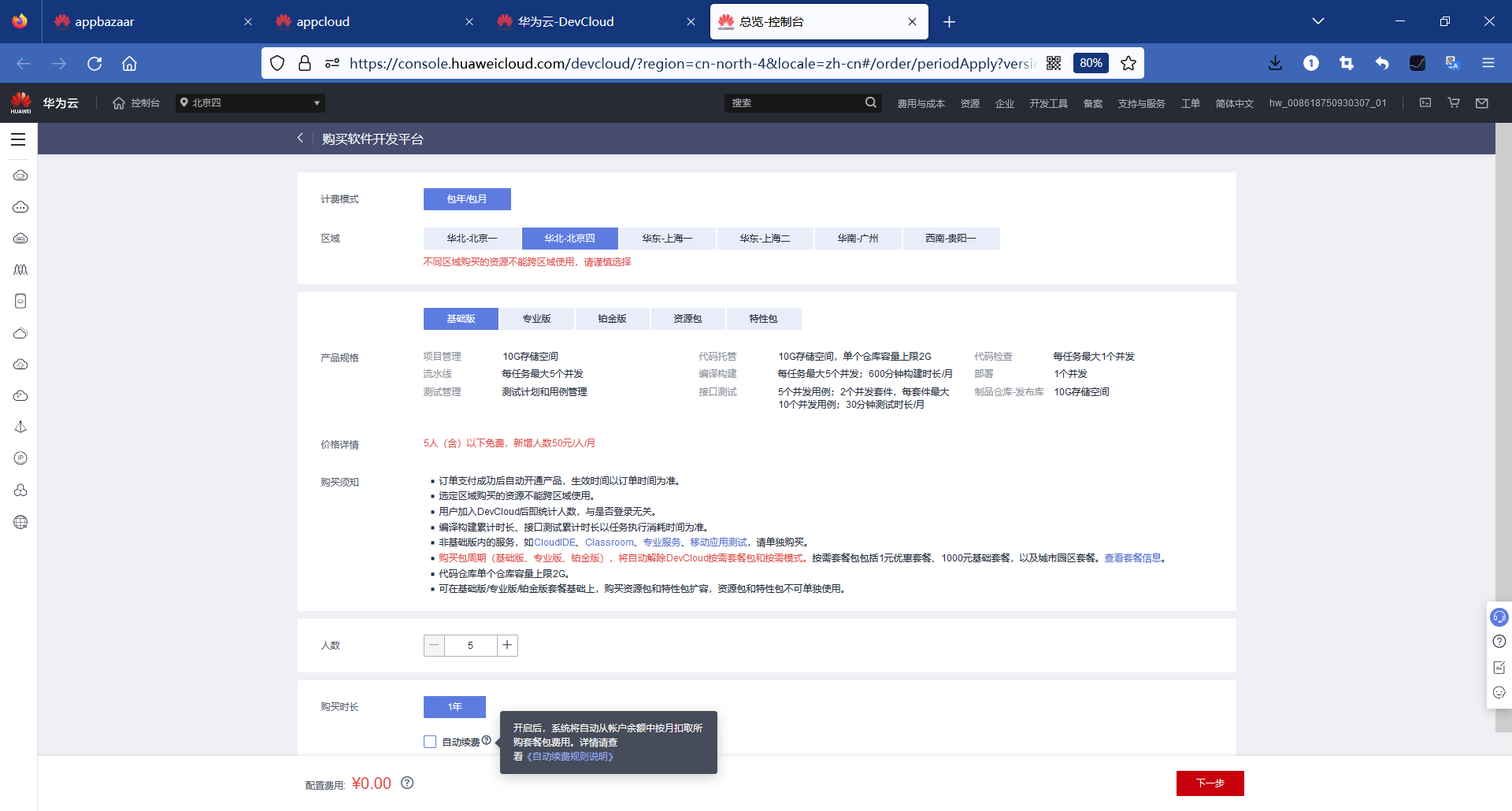List all browser tabs dropdown
This screenshot has height=811, width=1512.
coord(1318,21)
